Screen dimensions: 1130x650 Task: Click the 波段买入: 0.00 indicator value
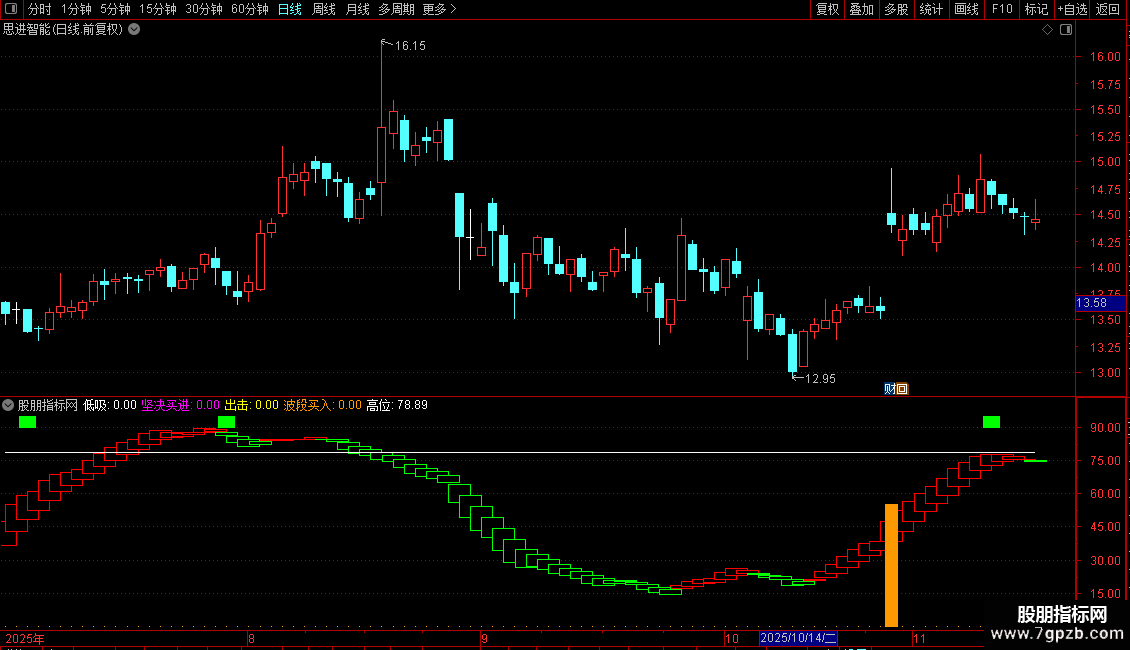coord(322,405)
